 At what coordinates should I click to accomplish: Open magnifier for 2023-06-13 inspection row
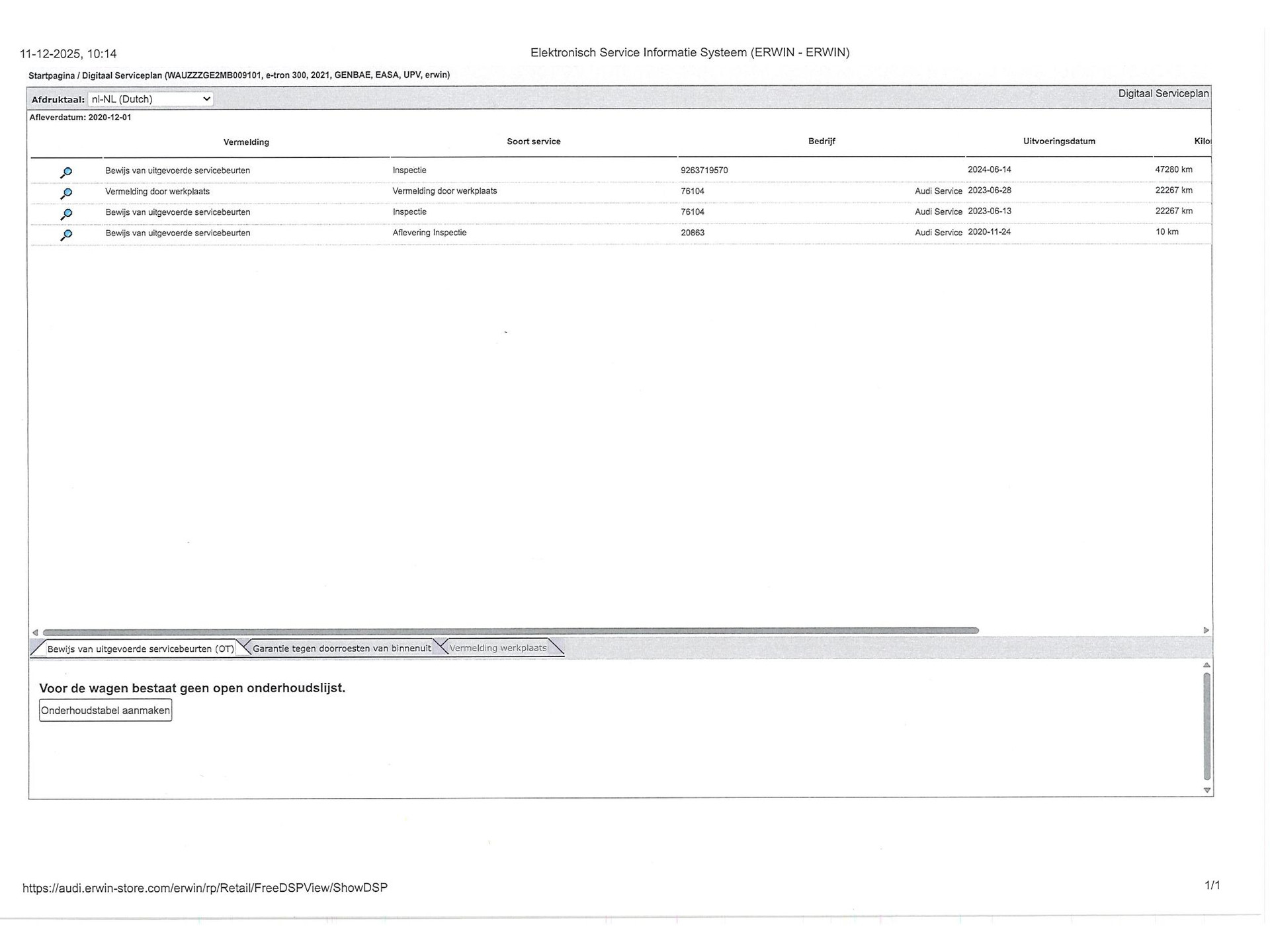point(66,214)
